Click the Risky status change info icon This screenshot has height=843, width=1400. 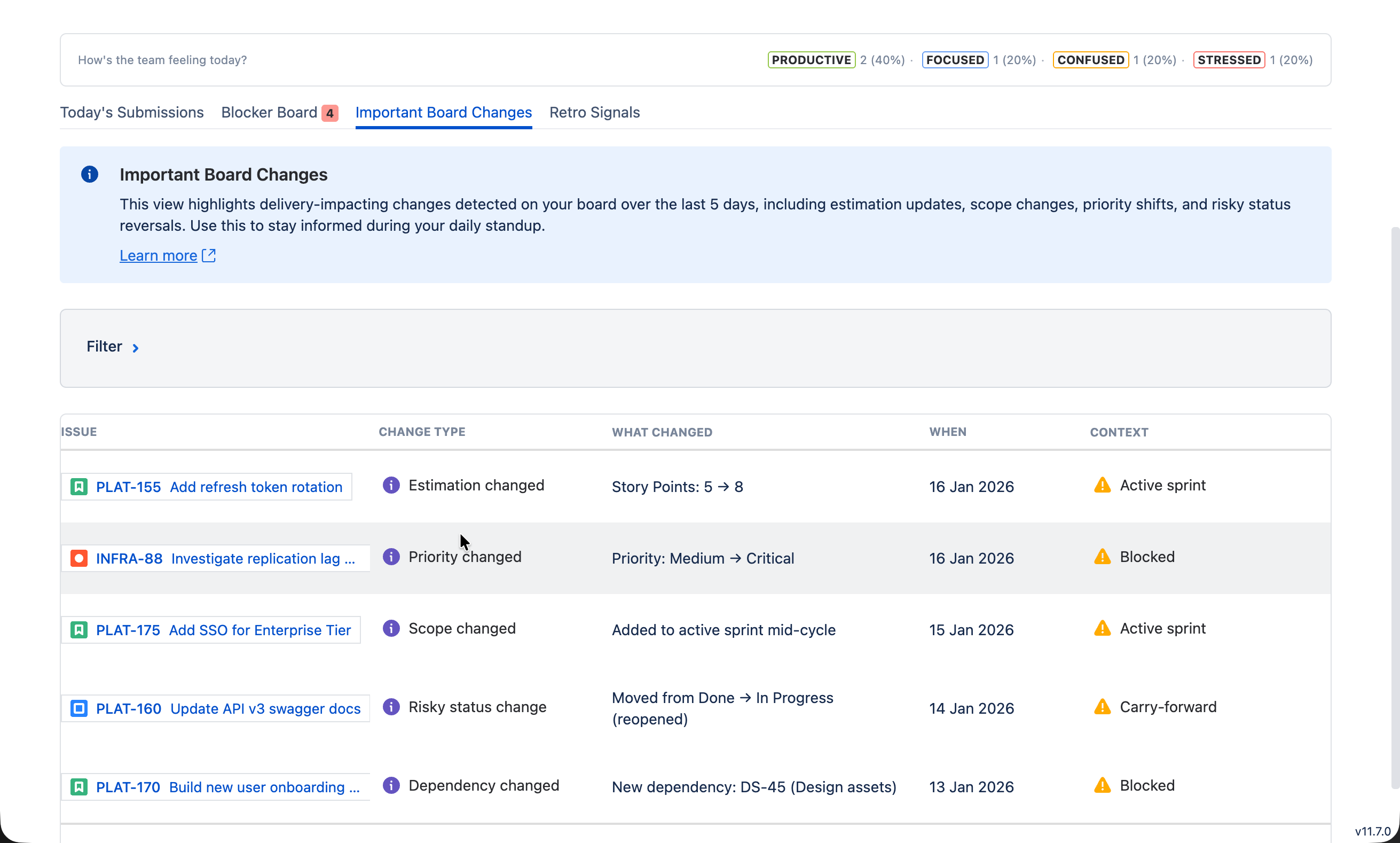tap(391, 707)
